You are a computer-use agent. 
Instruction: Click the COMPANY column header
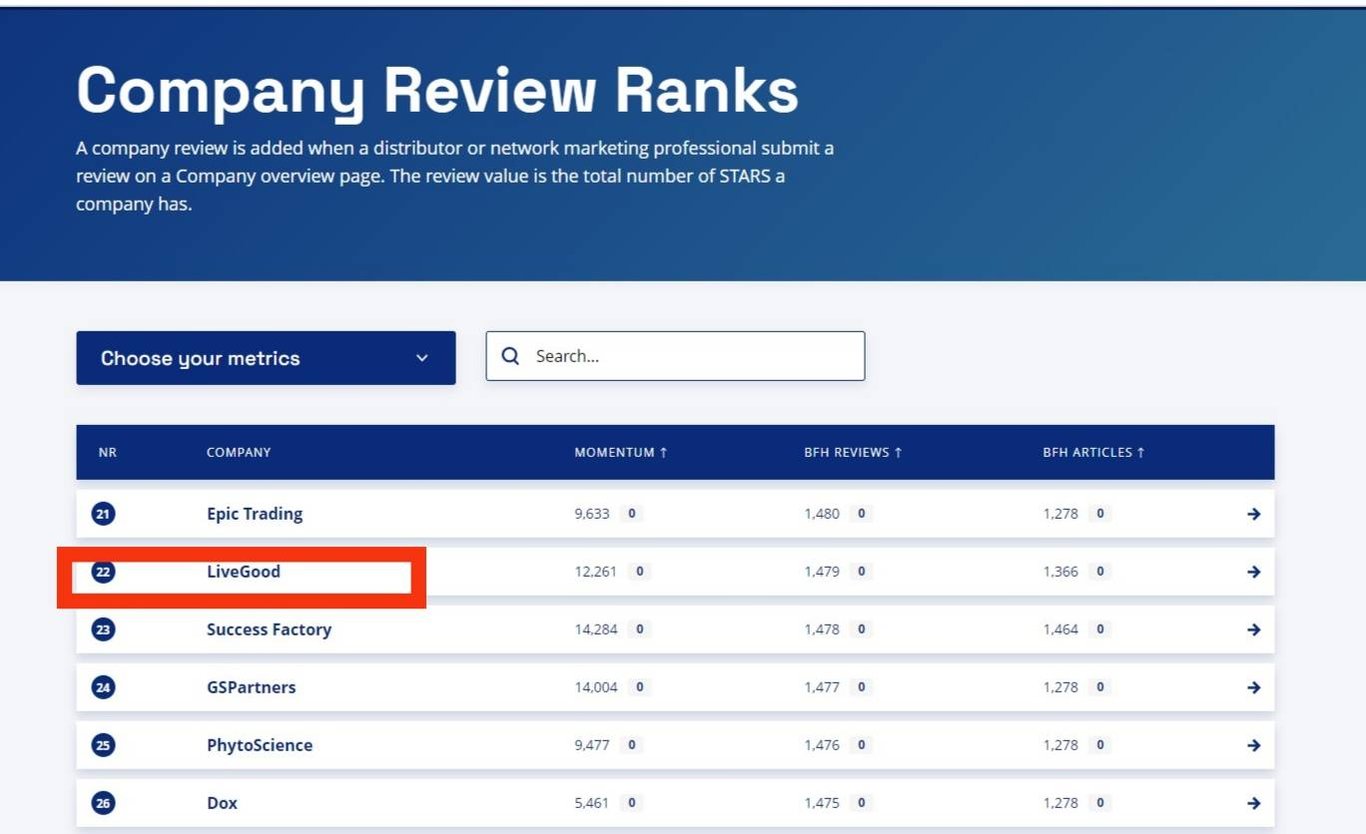[239, 452]
